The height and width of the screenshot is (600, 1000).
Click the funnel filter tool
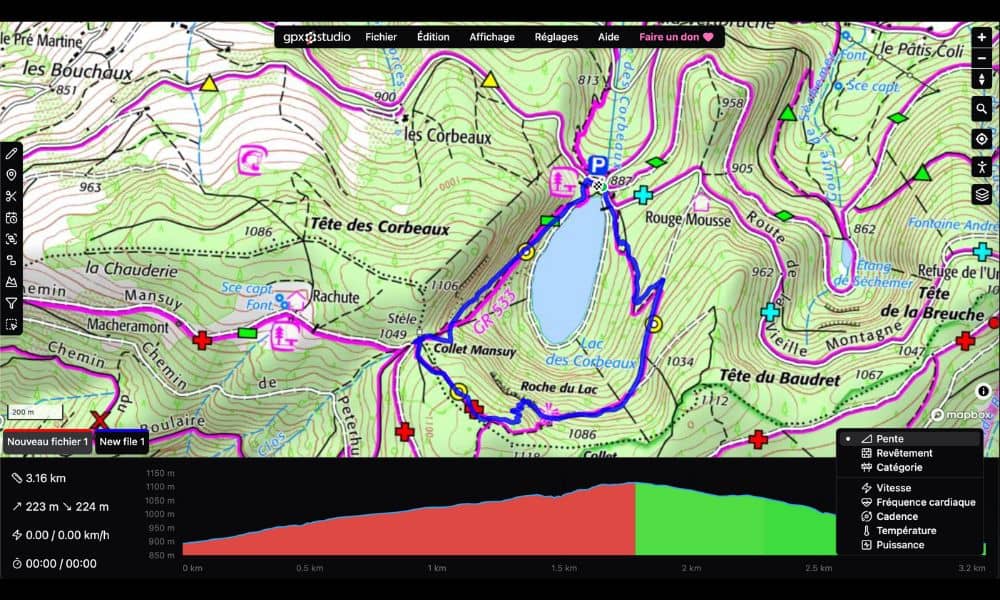[11, 303]
